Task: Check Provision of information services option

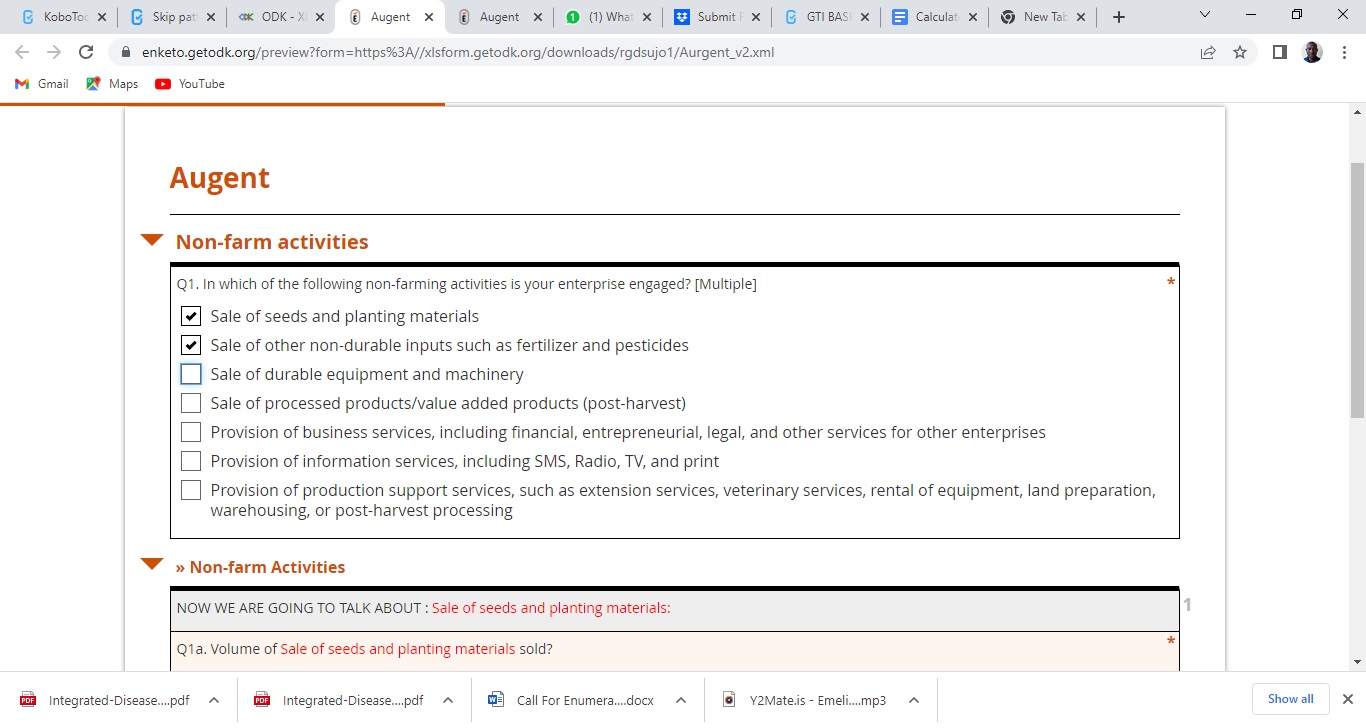Action: pos(191,460)
